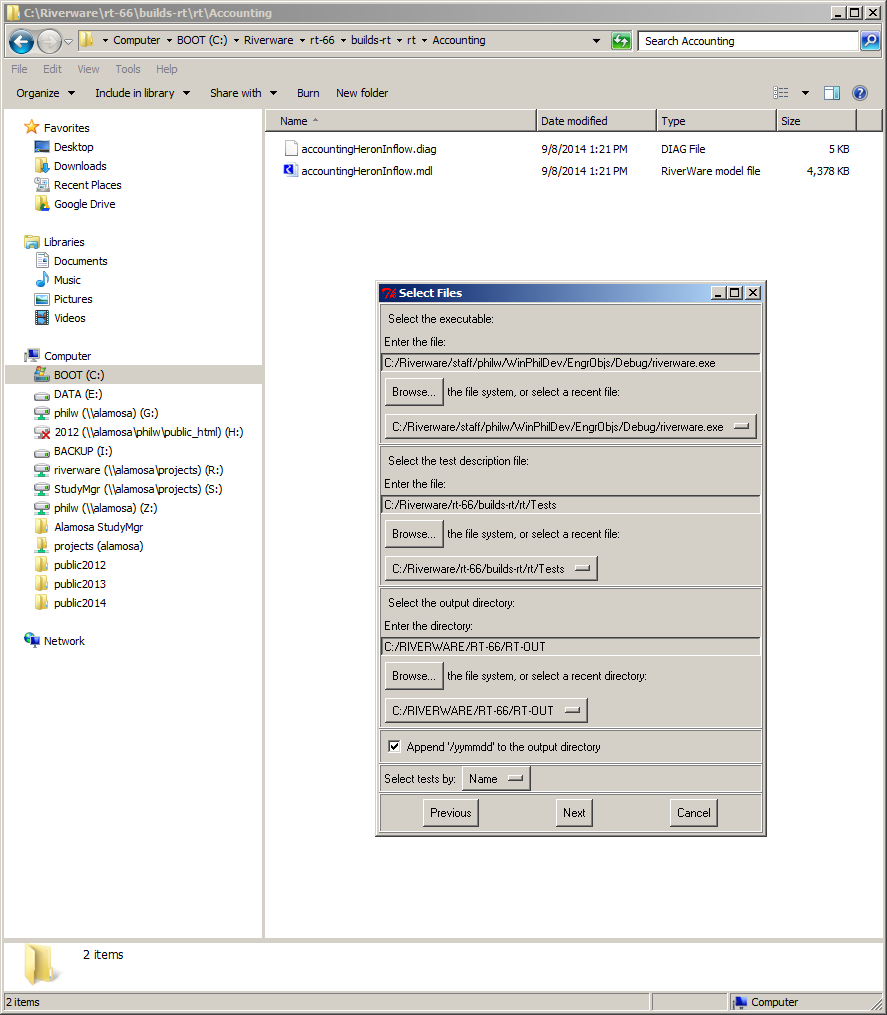Sort by Size column header
Viewport: 887px width, 1015px height.
click(x=816, y=121)
